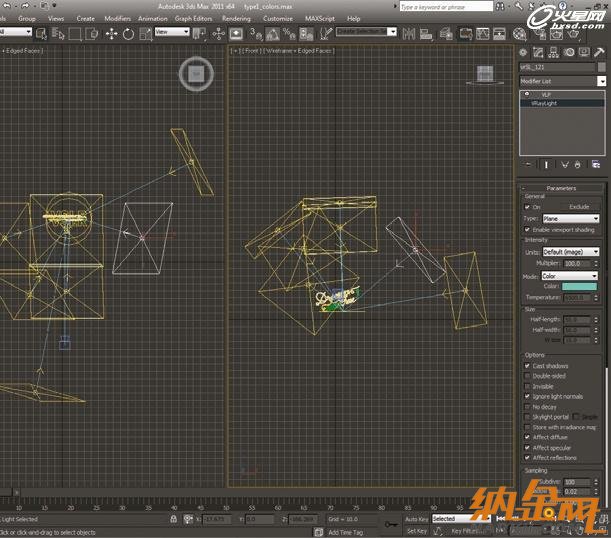This screenshot has height=538, width=611.
Task: Click the teal light Color swatch
Action: (x=579, y=287)
